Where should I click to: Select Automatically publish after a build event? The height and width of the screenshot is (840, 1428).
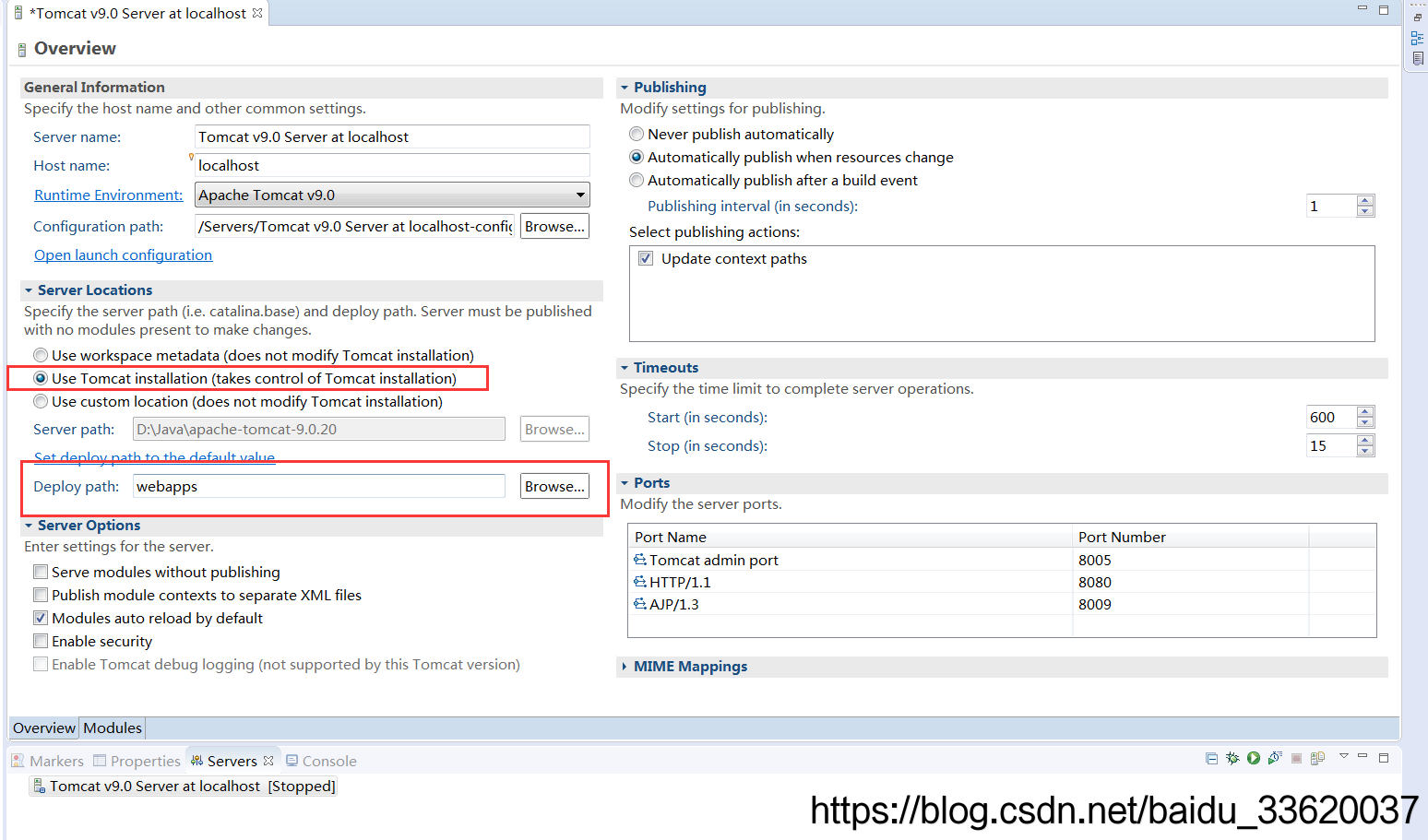637,180
